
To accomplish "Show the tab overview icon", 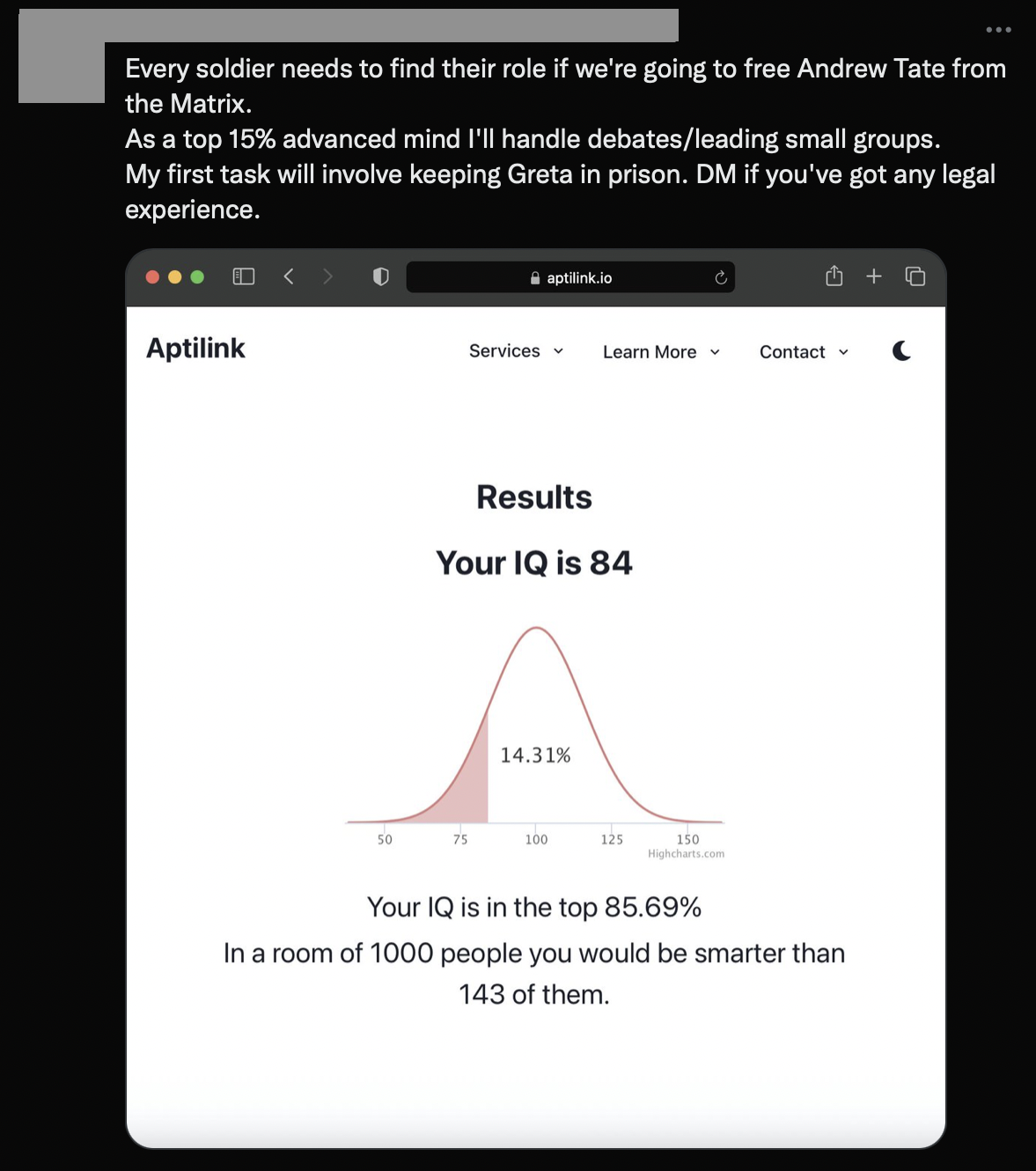I will 915,276.
